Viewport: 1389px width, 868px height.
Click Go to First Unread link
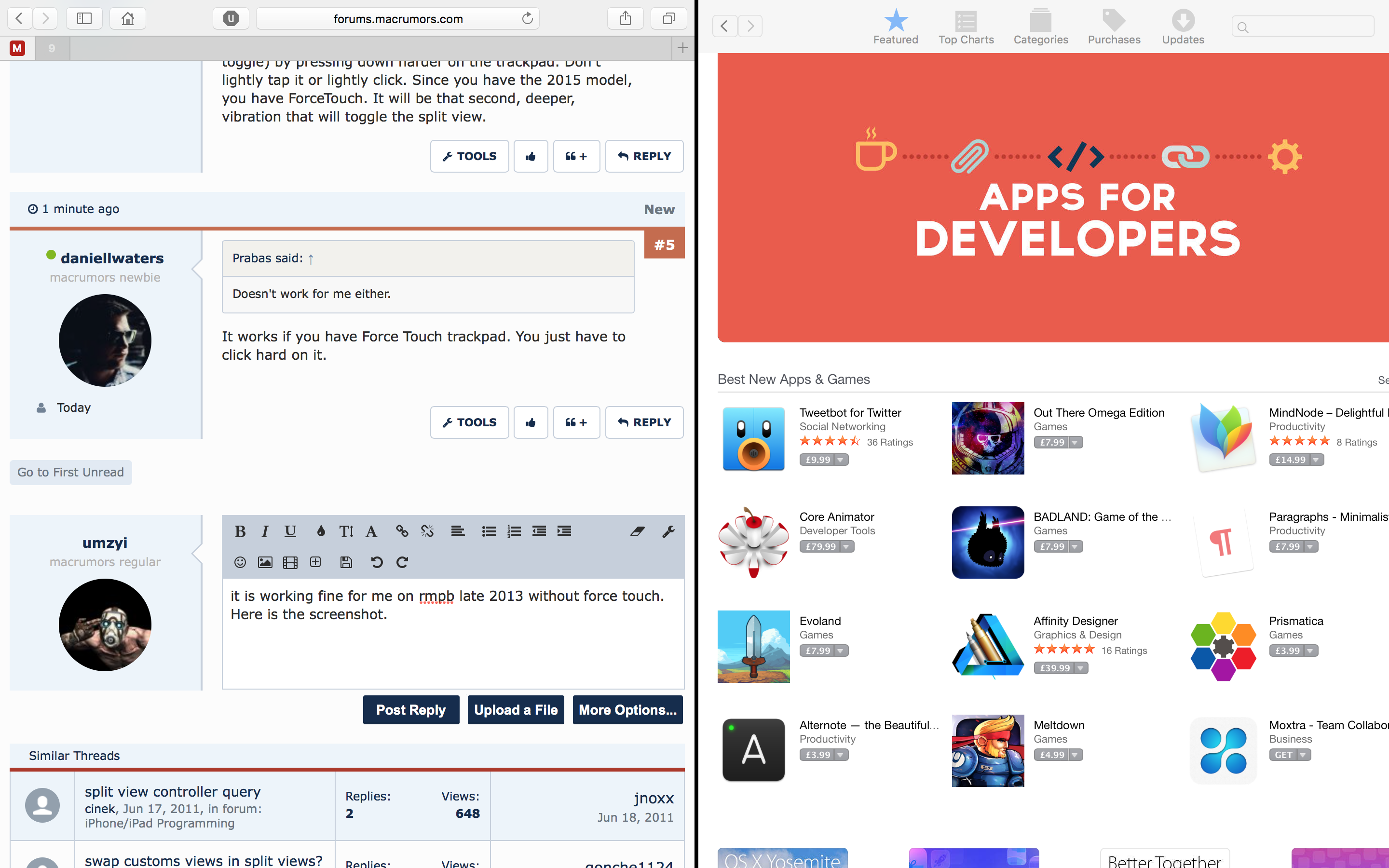pos(70,473)
